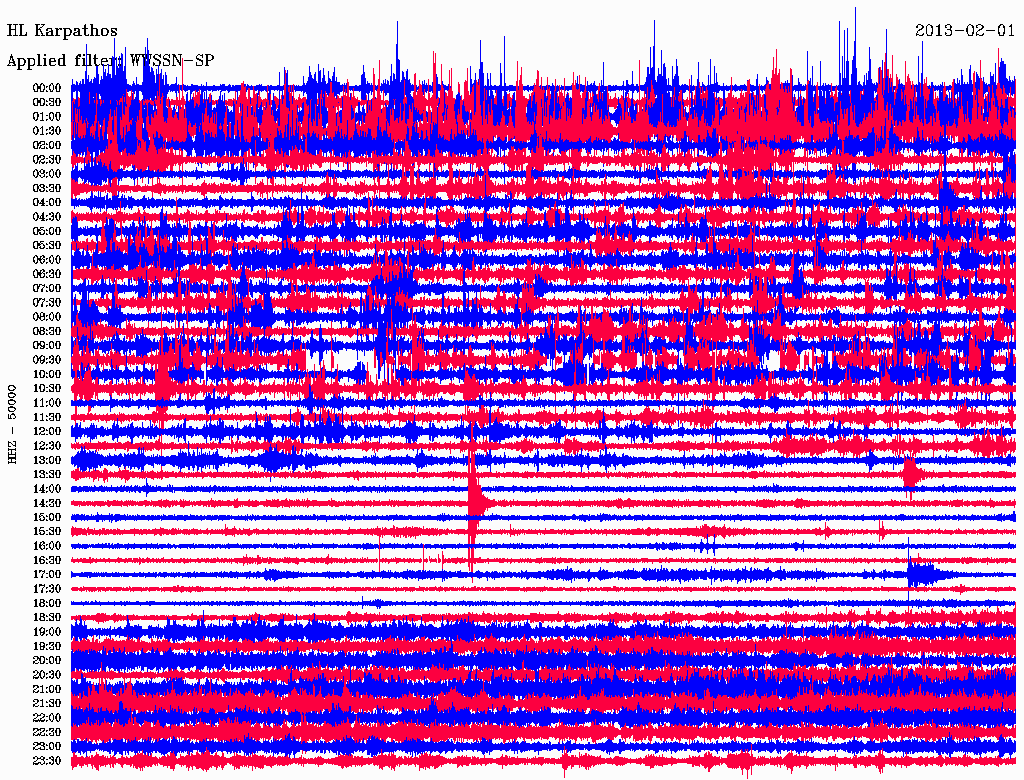Click the HL Karpathos station title
This screenshot has width=1024, height=780.
[x=62, y=31]
